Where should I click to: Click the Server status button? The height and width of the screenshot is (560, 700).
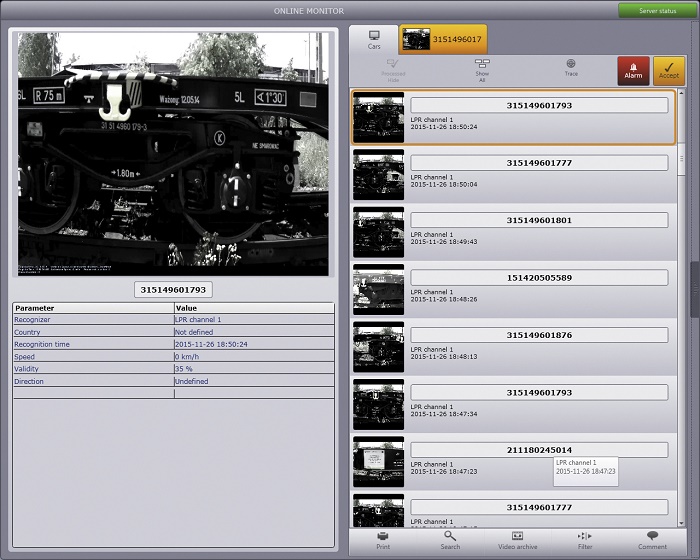(x=652, y=10)
